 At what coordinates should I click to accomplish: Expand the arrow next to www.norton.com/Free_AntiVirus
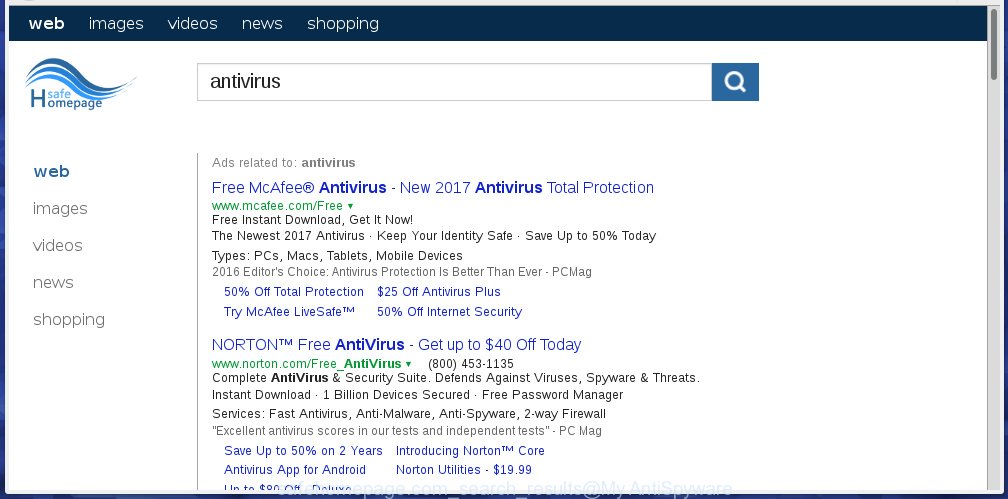tap(409, 364)
